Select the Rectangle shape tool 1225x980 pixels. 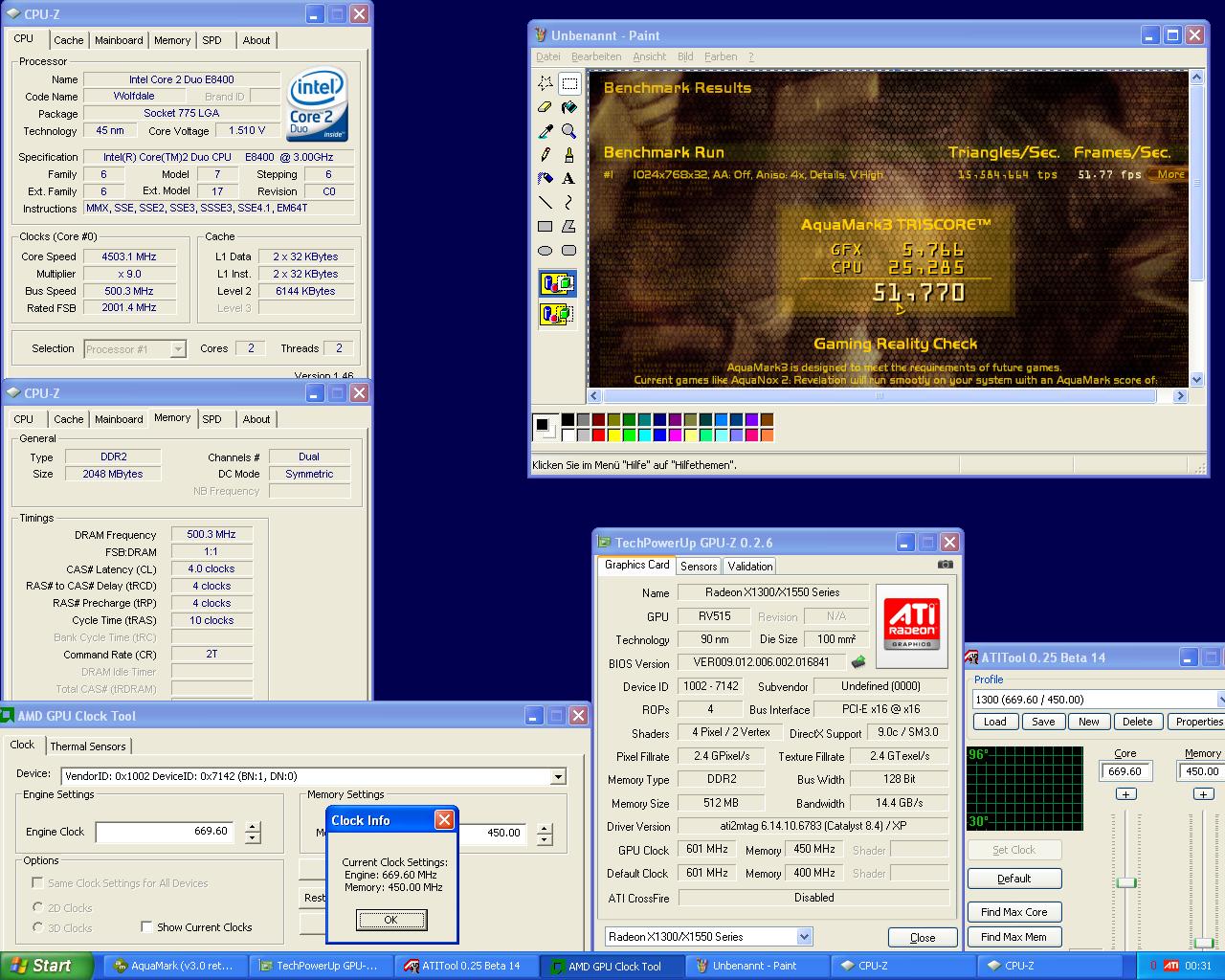click(x=546, y=227)
